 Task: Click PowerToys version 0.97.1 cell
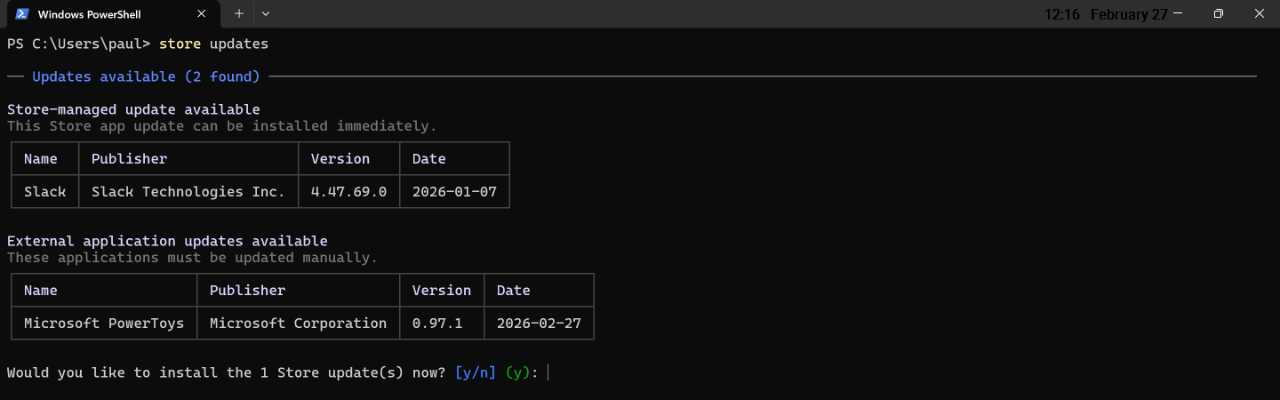tap(441, 323)
